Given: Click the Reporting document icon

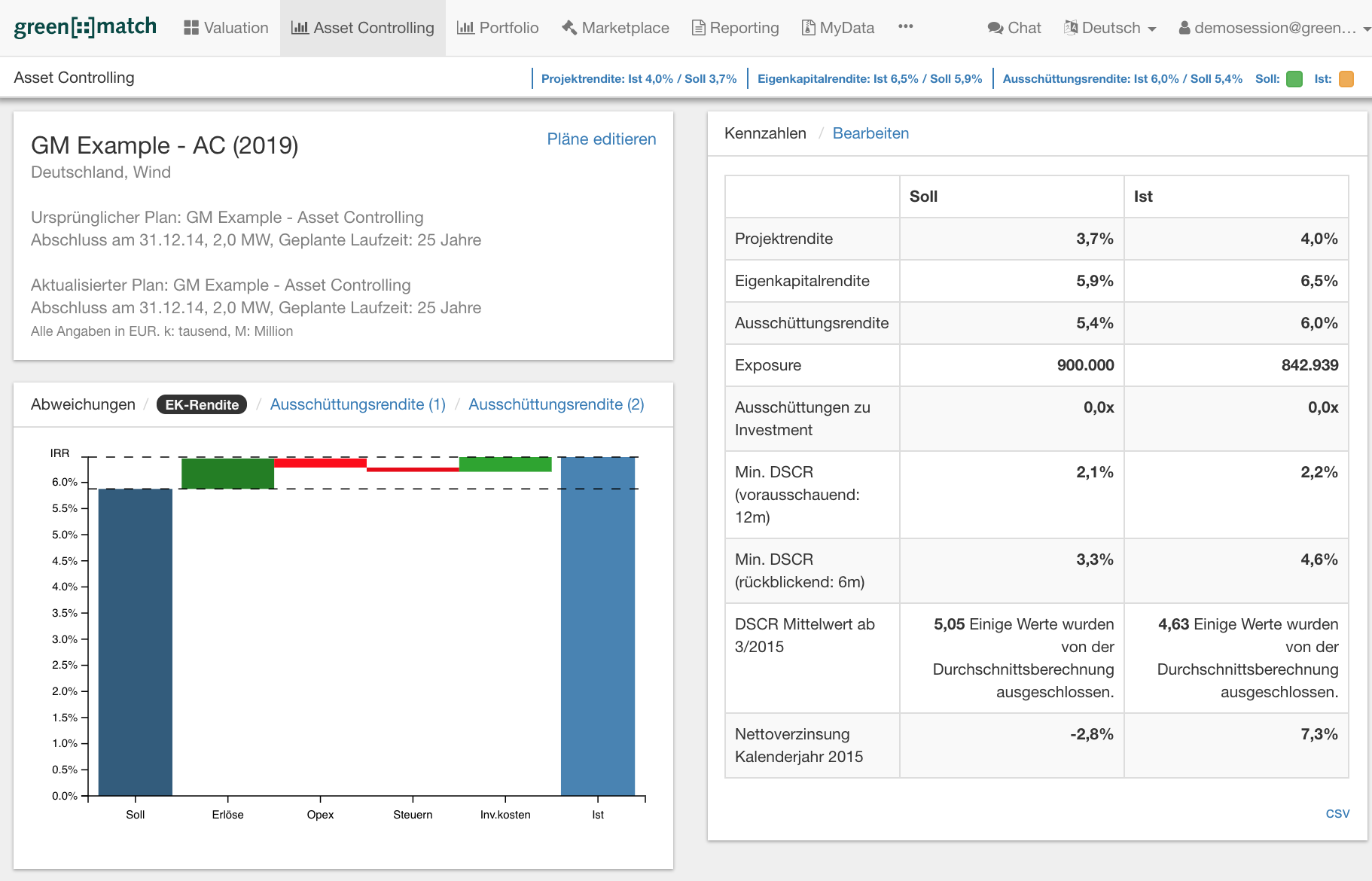Looking at the screenshot, I should pos(699,28).
